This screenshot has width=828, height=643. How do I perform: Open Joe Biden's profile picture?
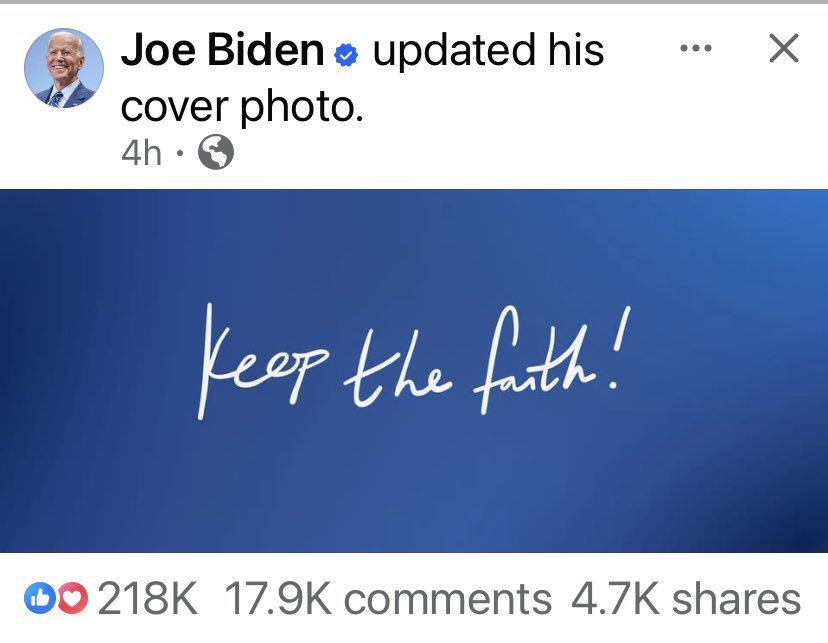[x=64, y=68]
